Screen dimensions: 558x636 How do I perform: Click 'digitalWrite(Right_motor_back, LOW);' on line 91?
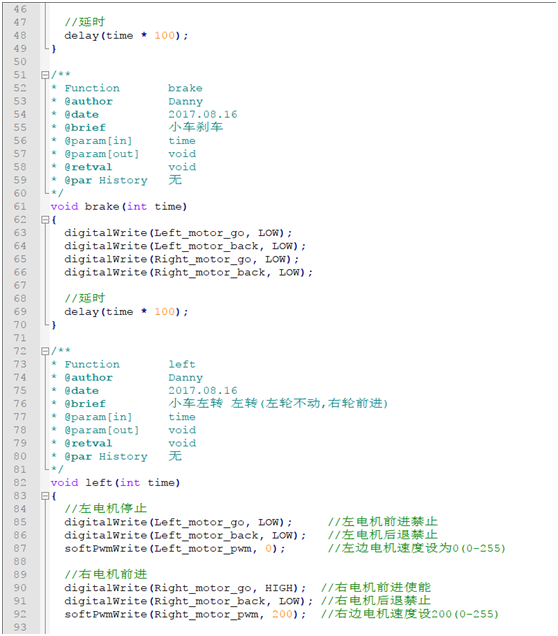click(189, 601)
